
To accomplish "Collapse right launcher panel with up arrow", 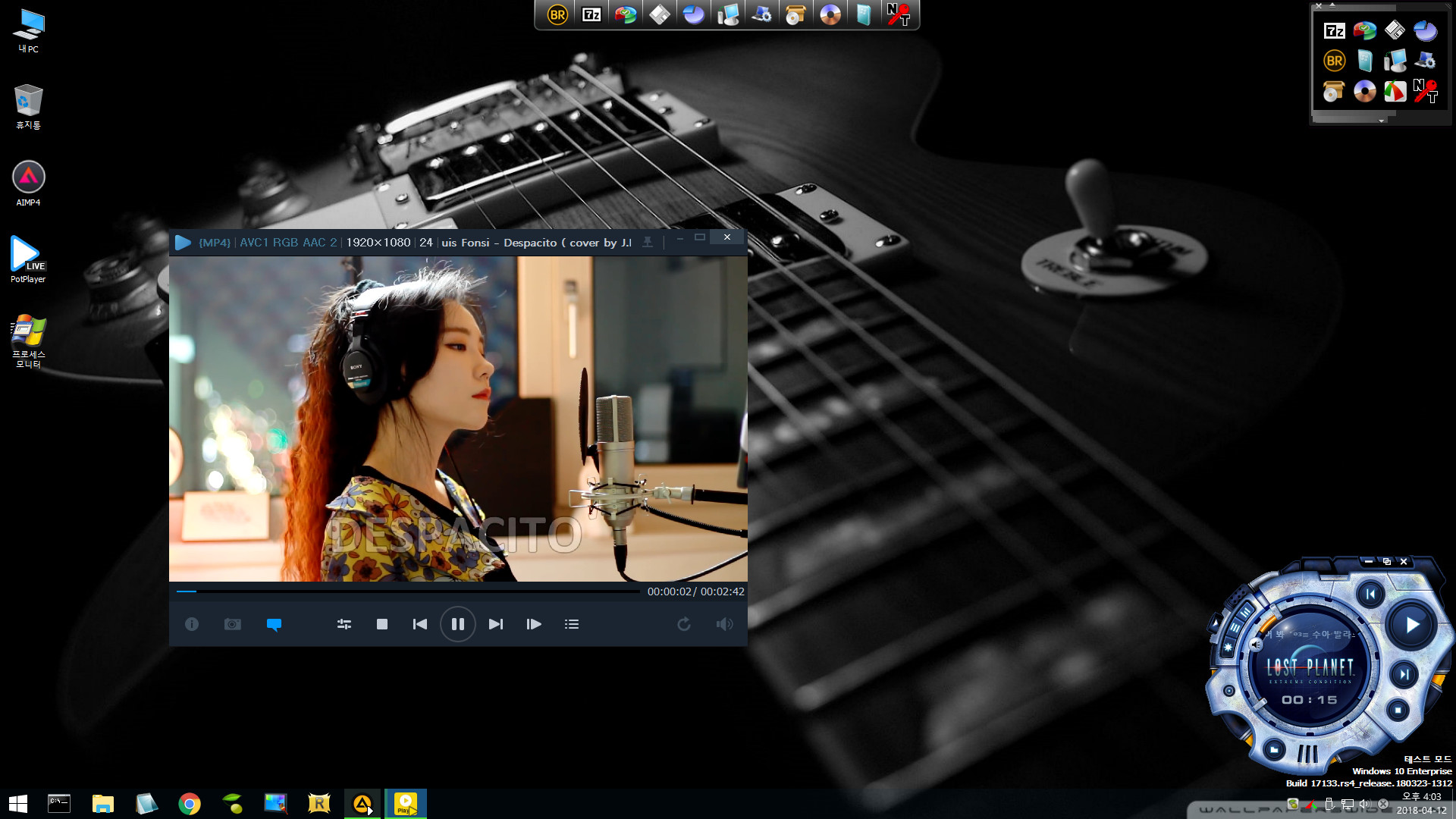I will [x=1332, y=5].
